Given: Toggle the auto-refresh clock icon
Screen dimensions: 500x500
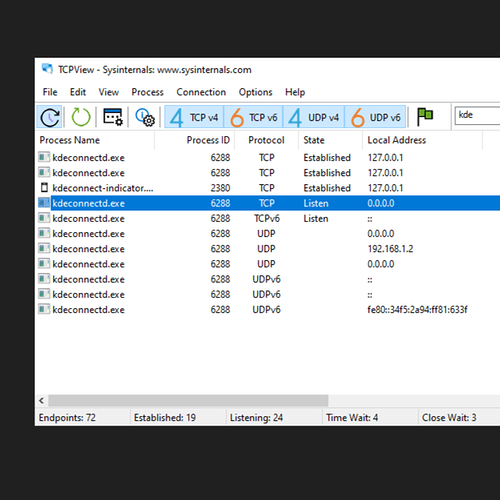Looking at the screenshot, I should 49,117.
